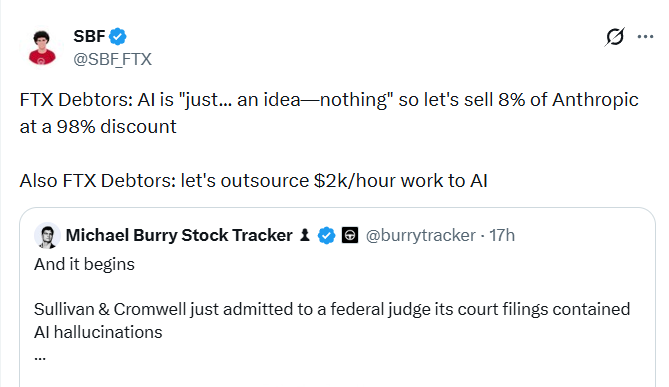Open Michael Burry Stock Tracker name link

tap(179, 236)
